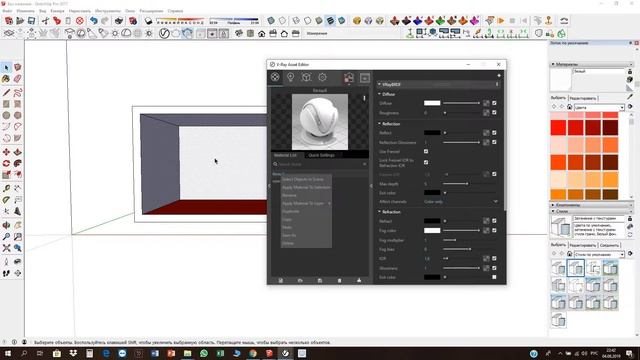Image resolution: width=640 pixels, height=360 pixels.
Task: Open the styles collection dropdown in tray
Action: (600, 254)
